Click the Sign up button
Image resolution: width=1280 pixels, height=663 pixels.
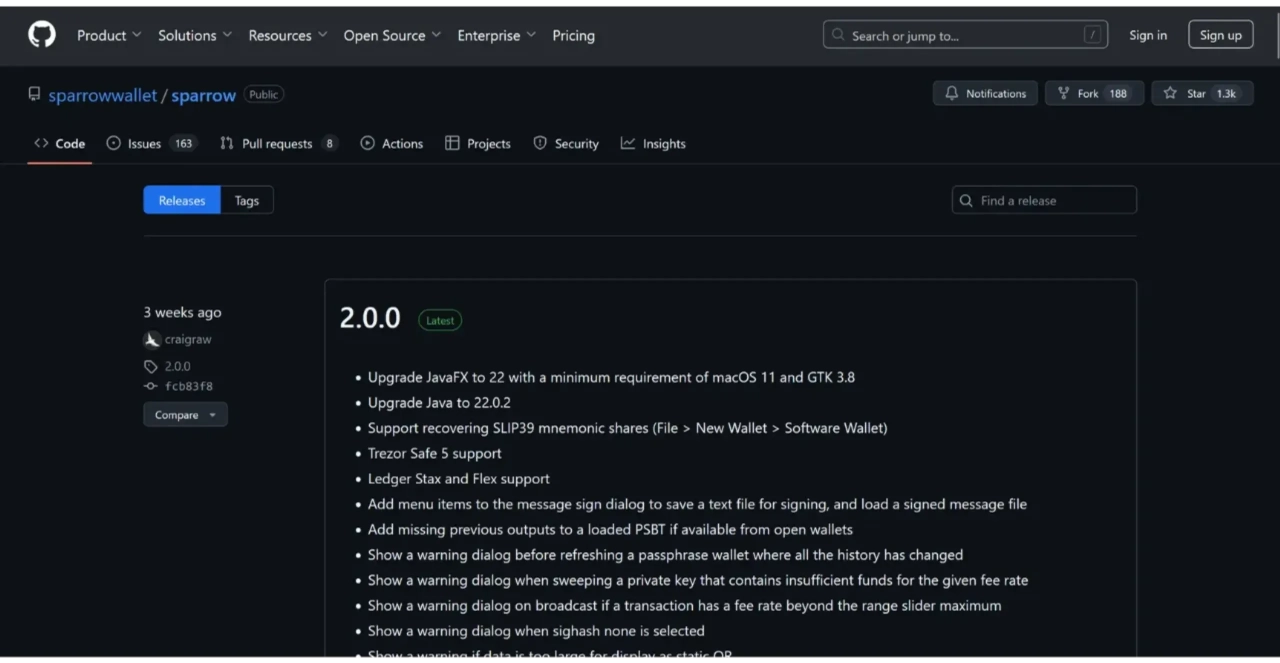1220,35
